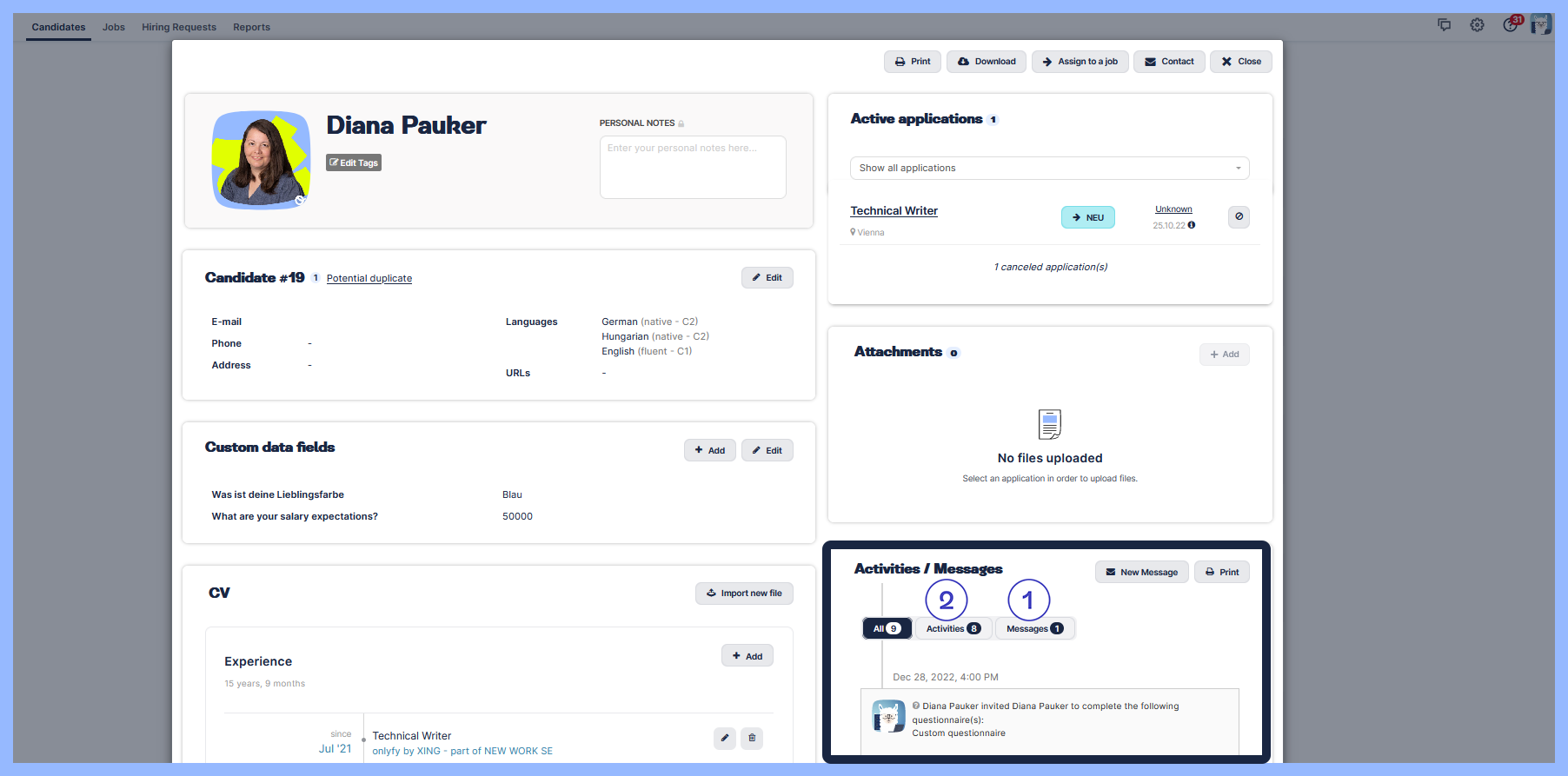Click the reject application icon for Technical Writer
1568x776 pixels.
pyautogui.click(x=1239, y=217)
